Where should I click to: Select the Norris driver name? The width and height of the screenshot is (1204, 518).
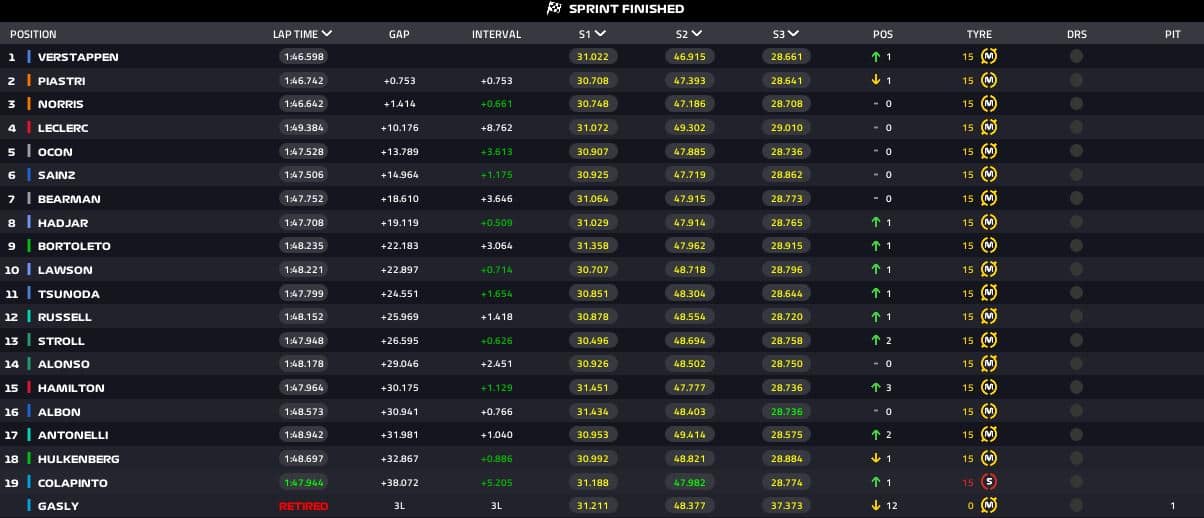point(61,104)
